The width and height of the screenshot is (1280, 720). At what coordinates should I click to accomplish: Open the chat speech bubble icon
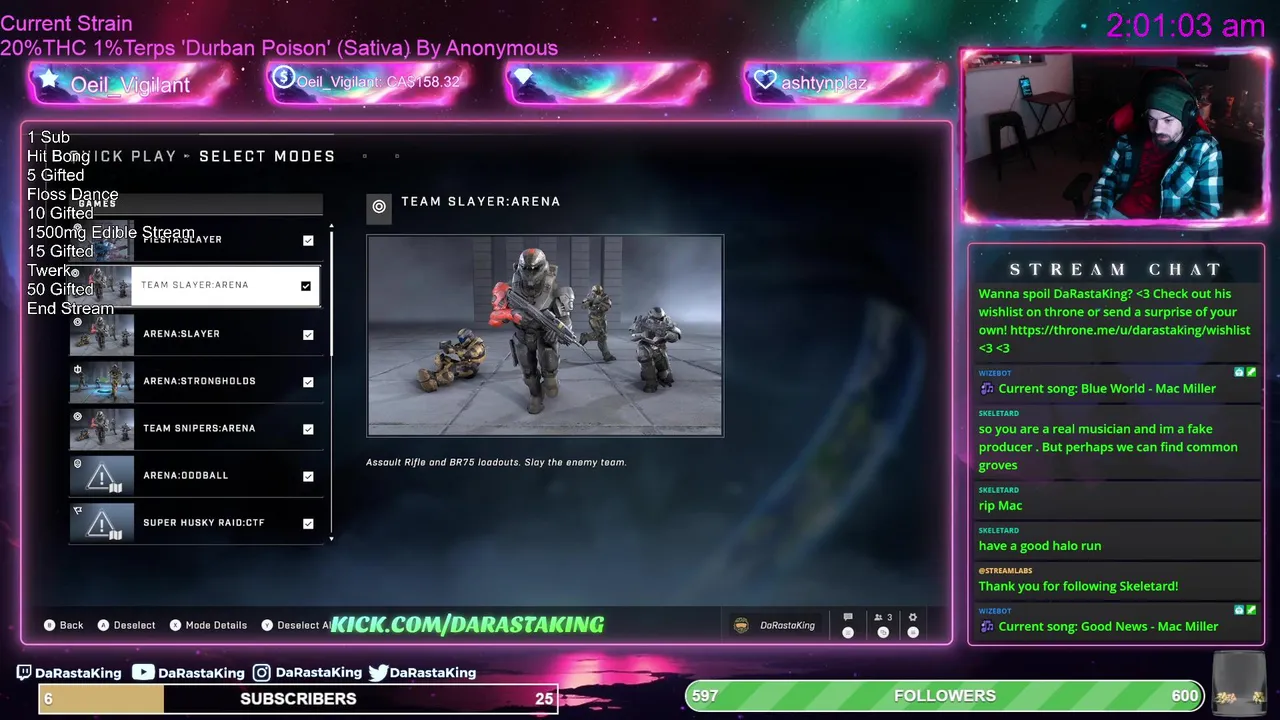[848, 618]
